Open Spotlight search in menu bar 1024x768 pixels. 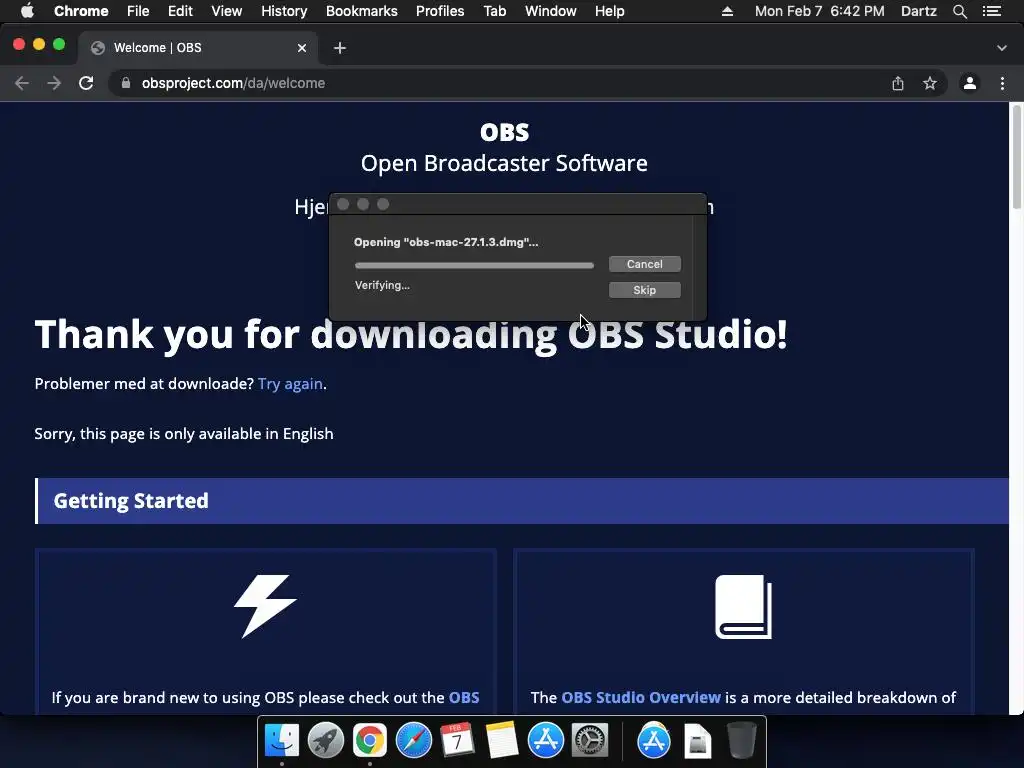[959, 11]
